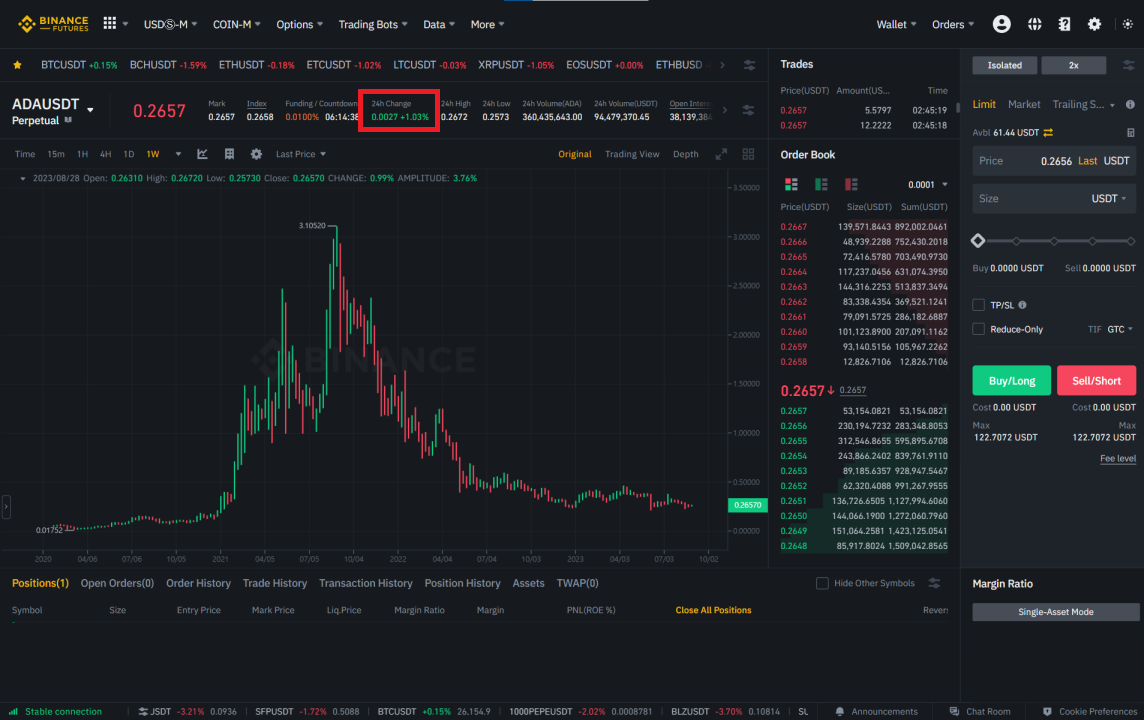
Task: Open the language globe icon
Action: coord(1035,24)
